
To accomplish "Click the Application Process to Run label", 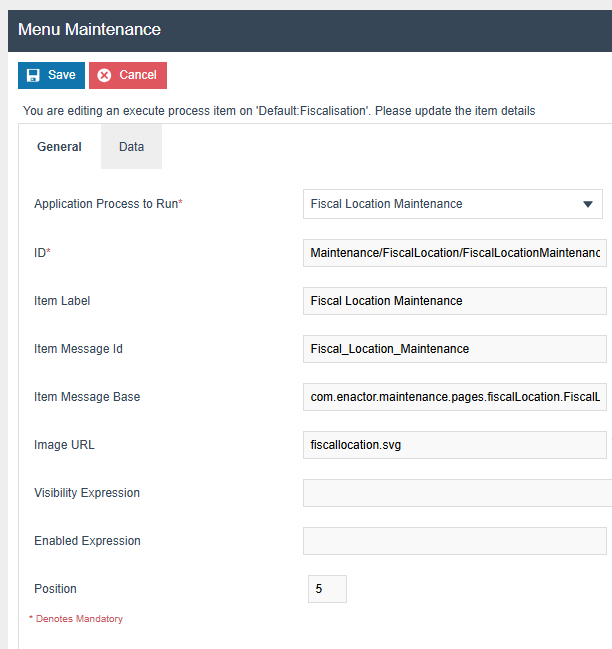I will [108, 204].
